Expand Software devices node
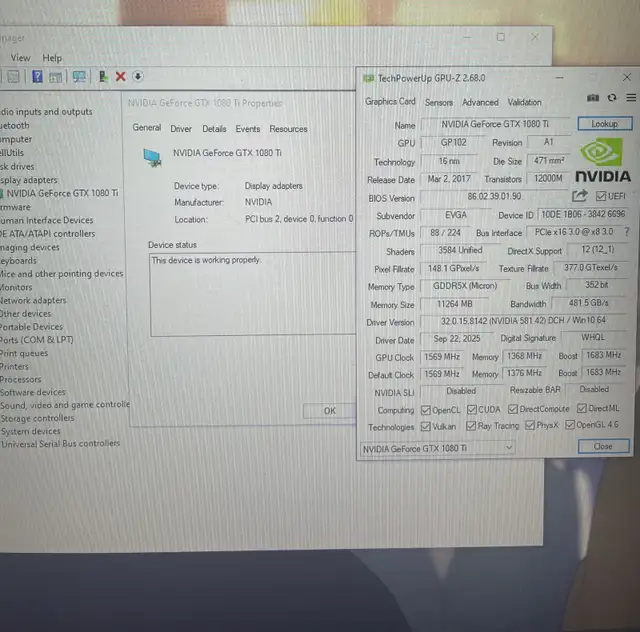 click(x=33, y=392)
